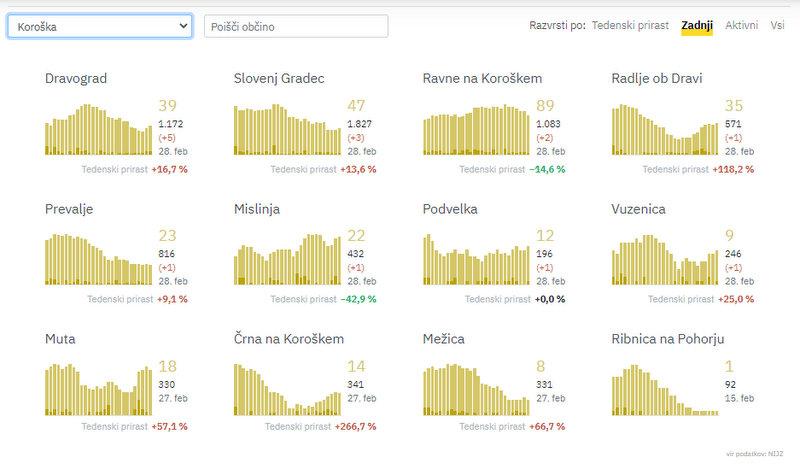Select the Zadnji sort option
Viewport: 800px width, 475px height.
[696, 25]
